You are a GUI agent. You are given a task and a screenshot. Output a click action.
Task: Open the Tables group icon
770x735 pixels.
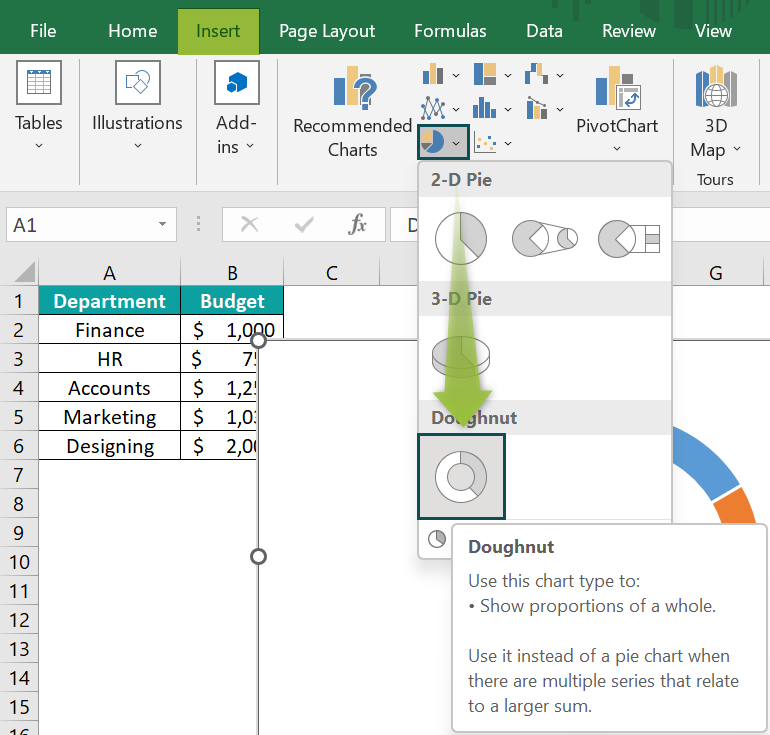click(39, 82)
